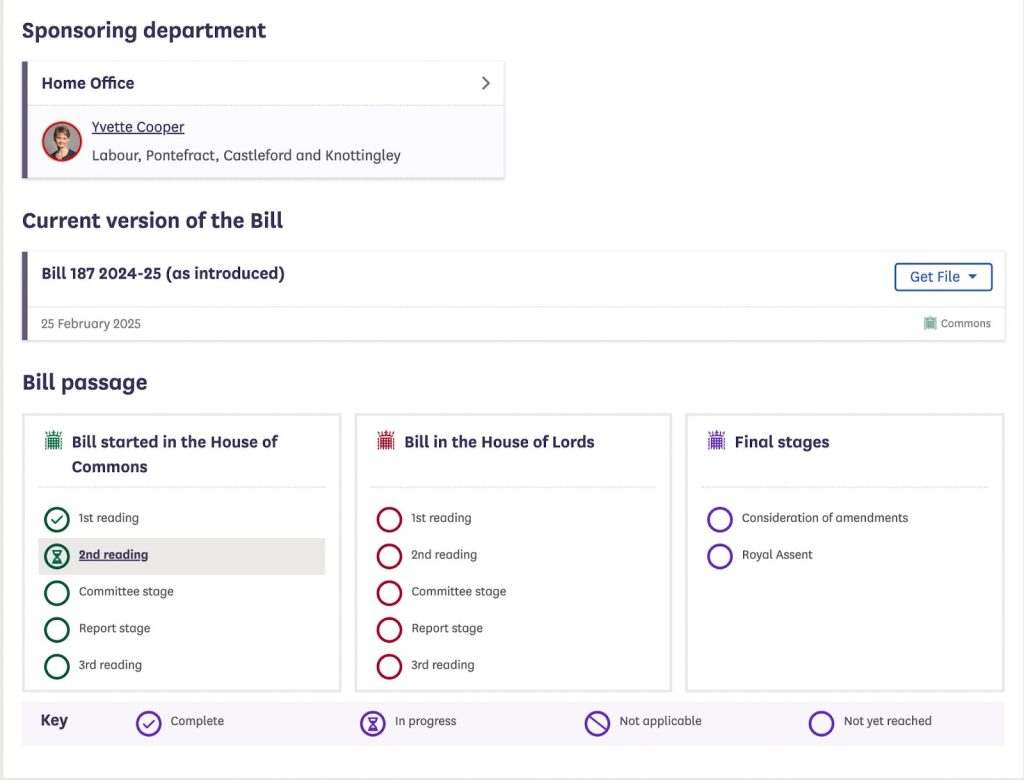The height and width of the screenshot is (780, 1024).
Task: Click the green Commons portcullis icon in Bill passage
Action: (54, 441)
